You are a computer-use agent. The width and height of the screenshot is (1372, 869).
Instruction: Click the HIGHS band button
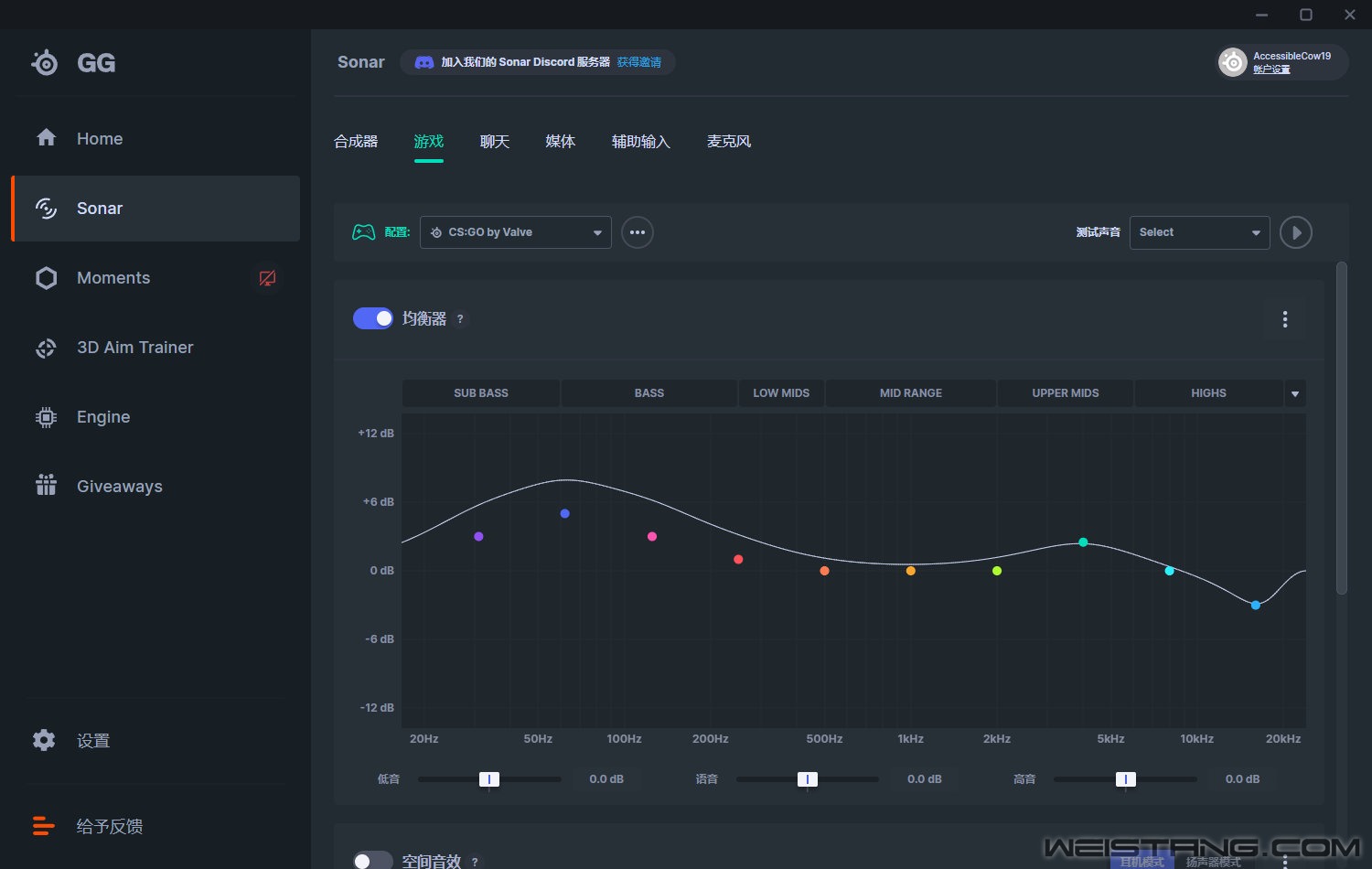point(1209,393)
